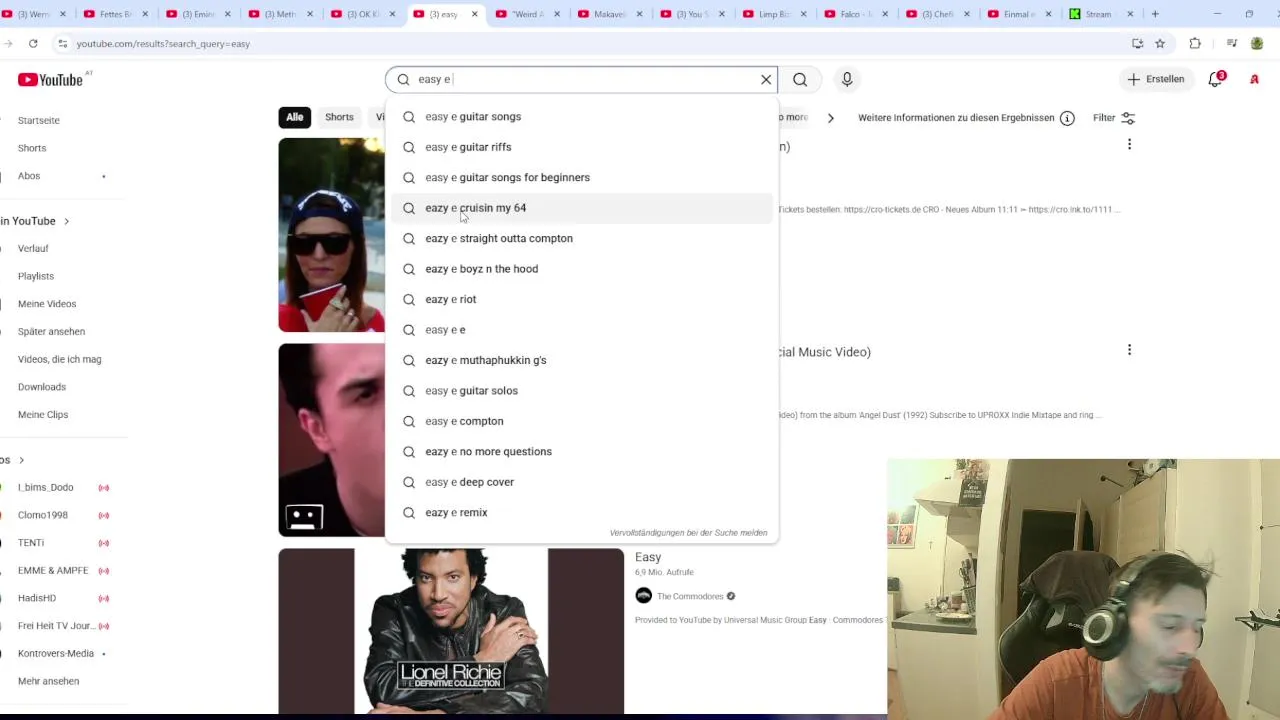Select suggestion 'eazy e muthaphukkin g's'
The width and height of the screenshot is (1280, 720).
pos(581,361)
